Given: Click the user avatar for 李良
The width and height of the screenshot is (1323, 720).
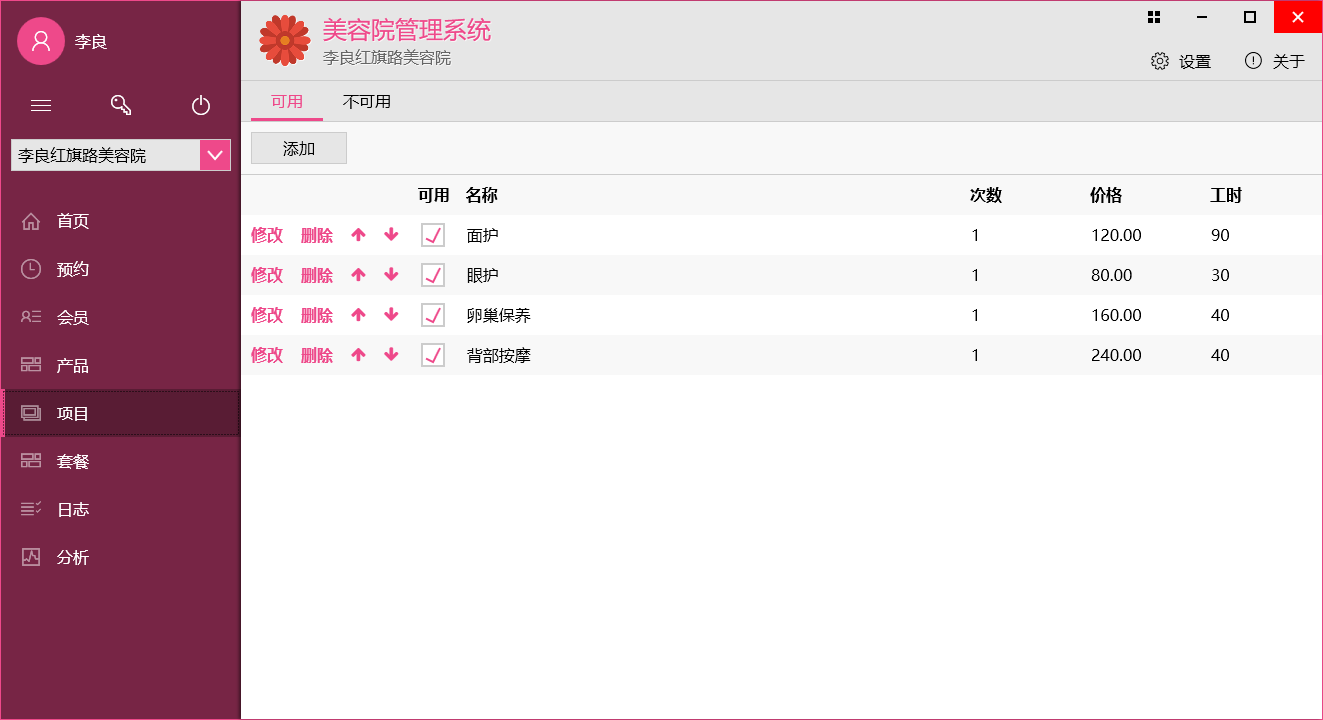Looking at the screenshot, I should (x=41, y=41).
